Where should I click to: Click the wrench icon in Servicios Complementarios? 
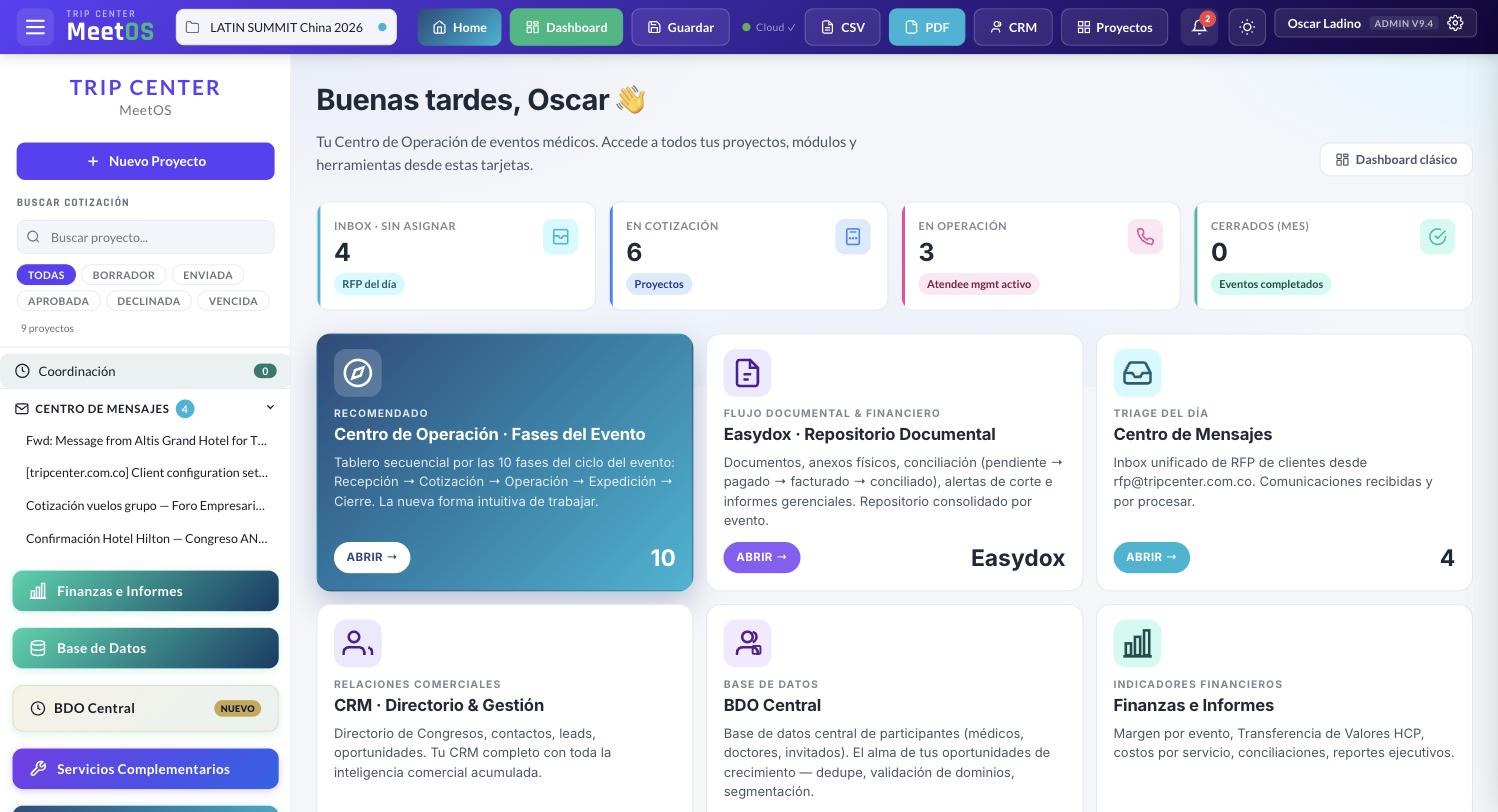pos(38,769)
